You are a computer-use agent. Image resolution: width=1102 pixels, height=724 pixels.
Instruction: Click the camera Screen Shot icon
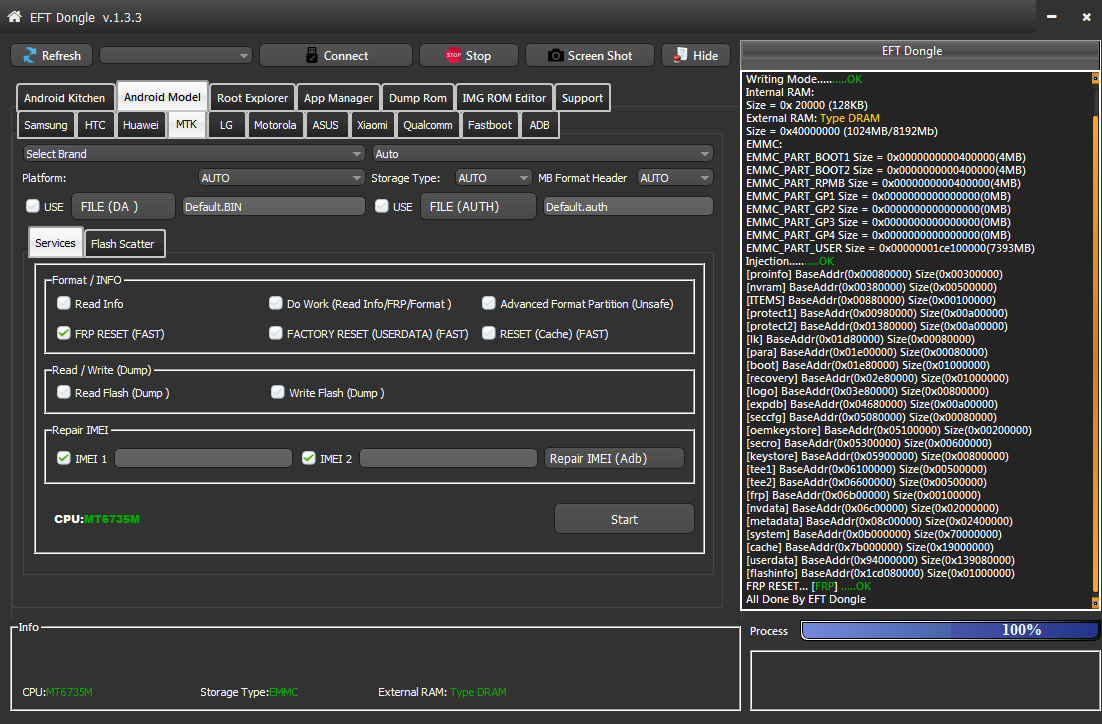click(x=555, y=56)
